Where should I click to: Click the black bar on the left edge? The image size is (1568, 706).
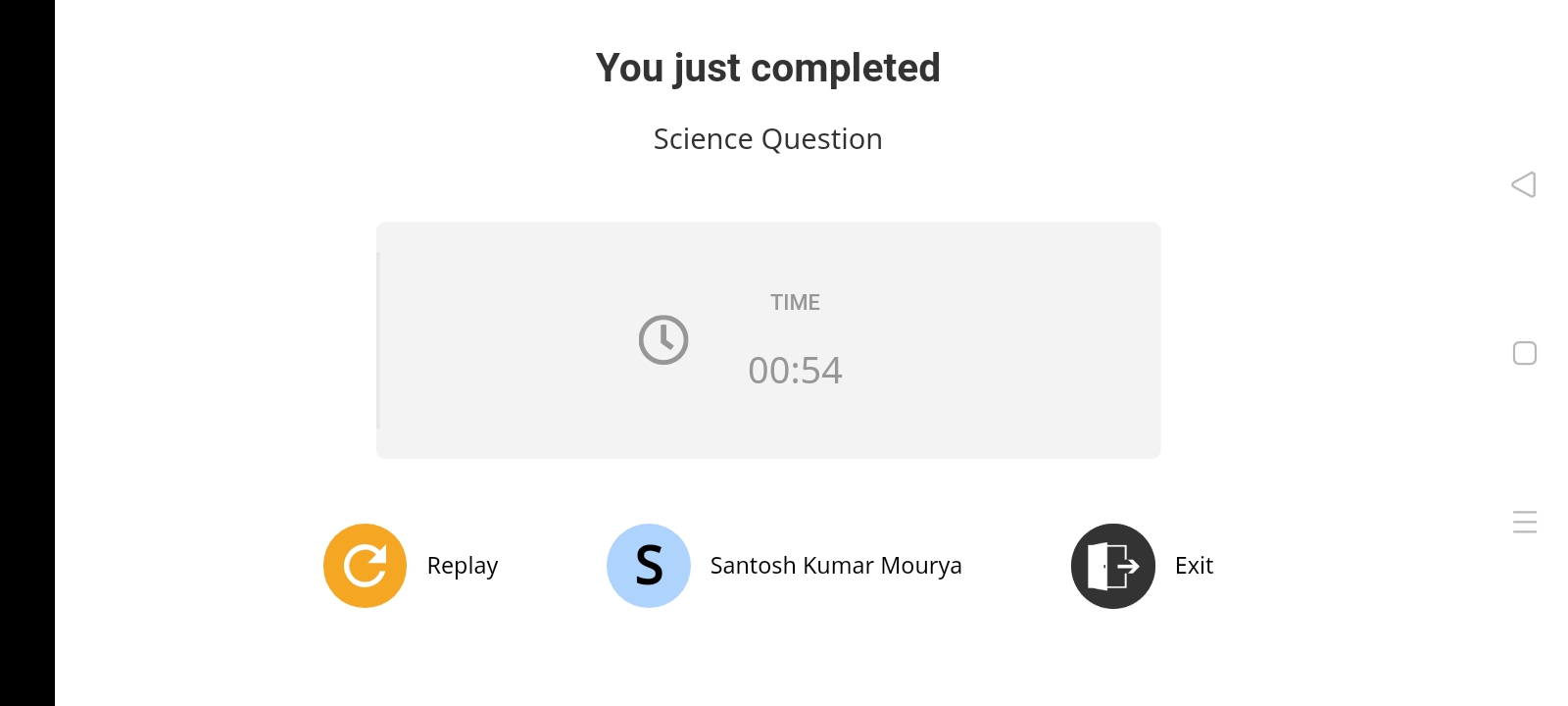[x=27, y=353]
